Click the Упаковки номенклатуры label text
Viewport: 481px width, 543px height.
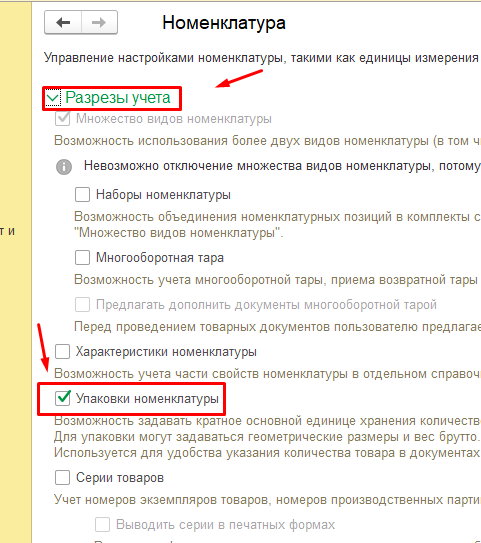point(147,399)
